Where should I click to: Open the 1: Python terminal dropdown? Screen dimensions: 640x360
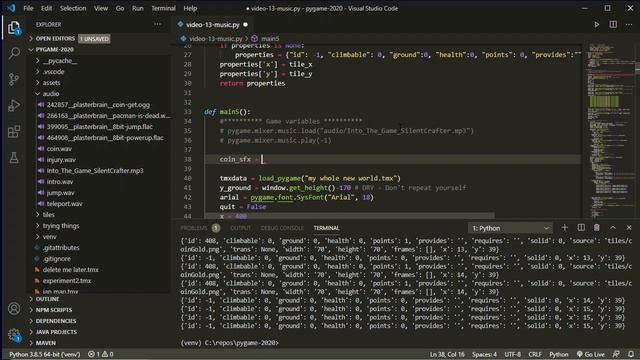pyautogui.click(x=510, y=228)
